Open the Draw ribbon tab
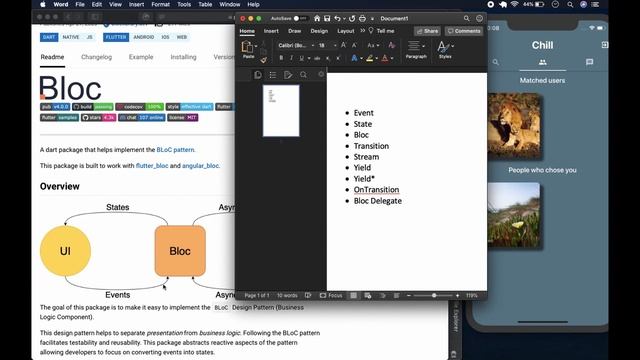The height and width of the screenshot is (360, 640). 294,31
